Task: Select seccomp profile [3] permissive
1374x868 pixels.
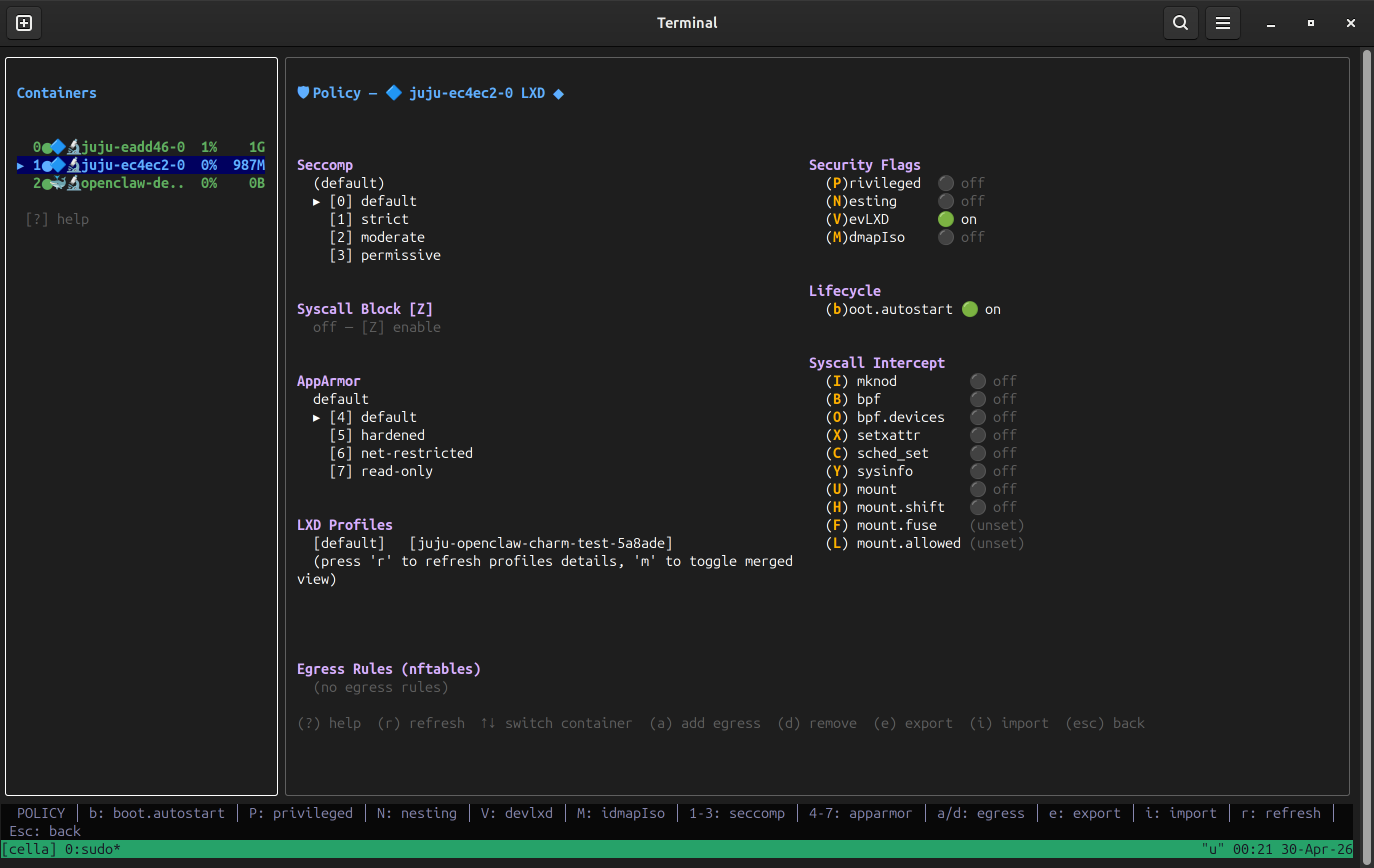Action: coord(385,255)
